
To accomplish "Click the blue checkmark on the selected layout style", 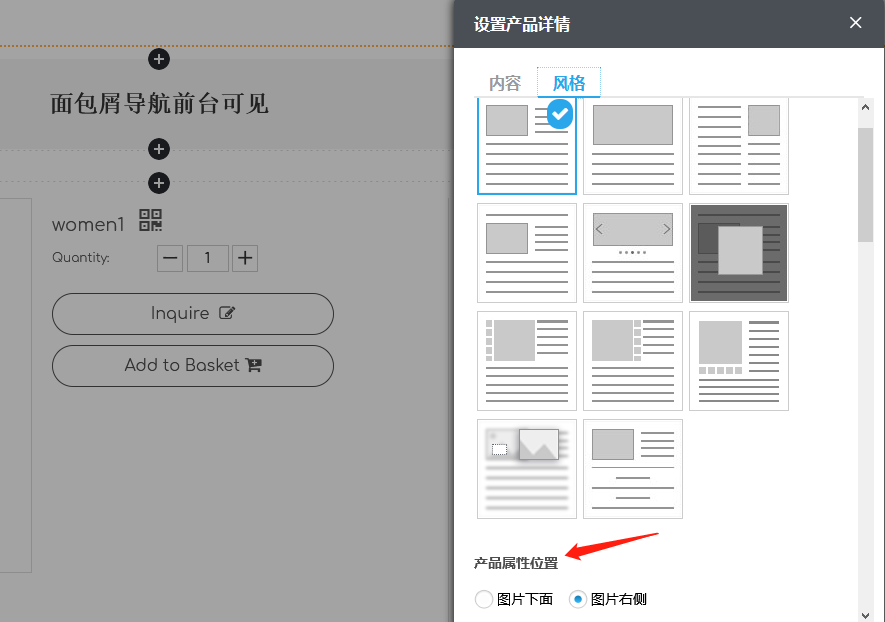I will pos(559,115).
